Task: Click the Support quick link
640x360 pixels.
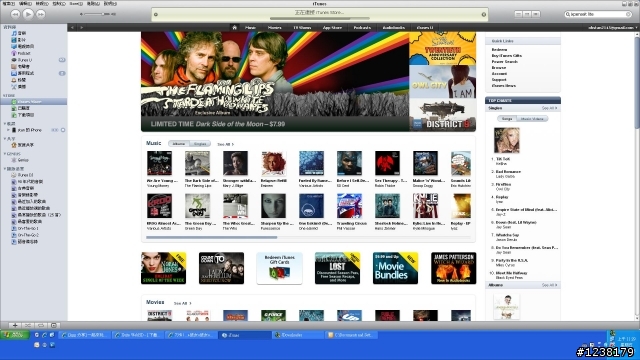Action: coord(499,80)
